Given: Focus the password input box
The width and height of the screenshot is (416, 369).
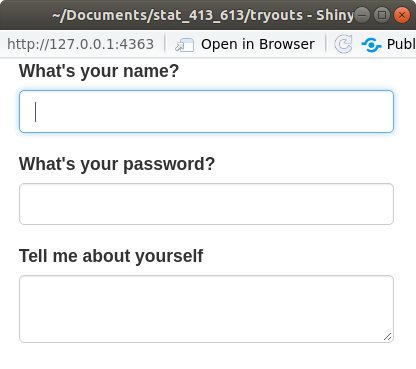Looking at the screenshot, I should tap(206, 204).
